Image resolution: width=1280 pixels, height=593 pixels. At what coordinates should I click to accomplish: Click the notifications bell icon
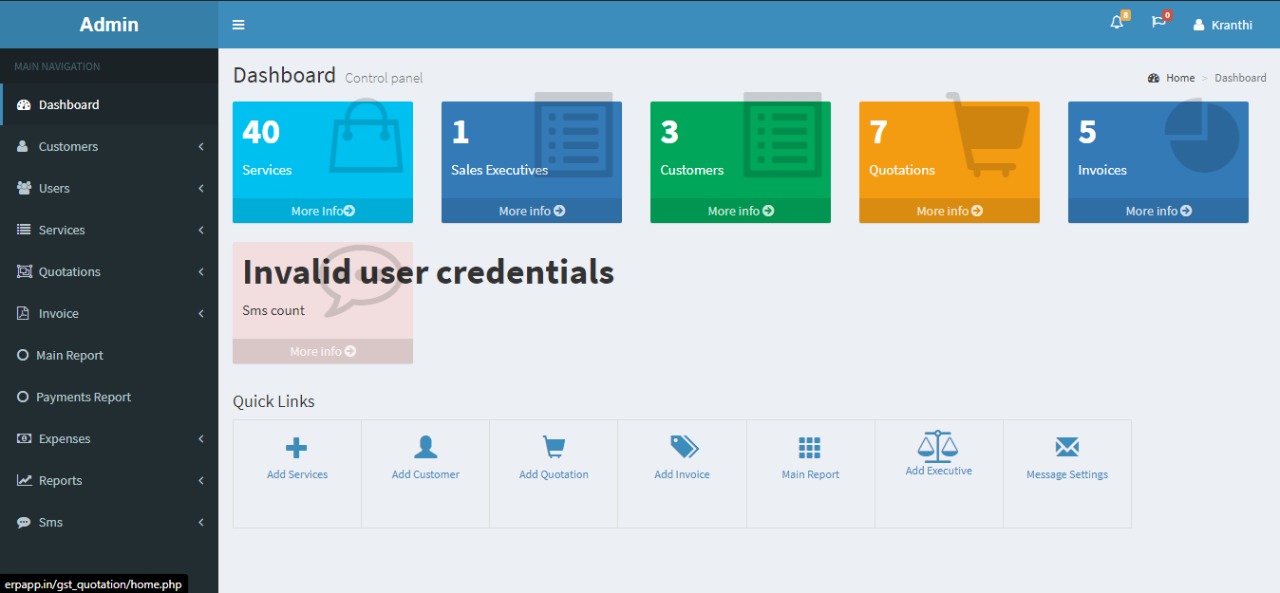point(1117,23)
